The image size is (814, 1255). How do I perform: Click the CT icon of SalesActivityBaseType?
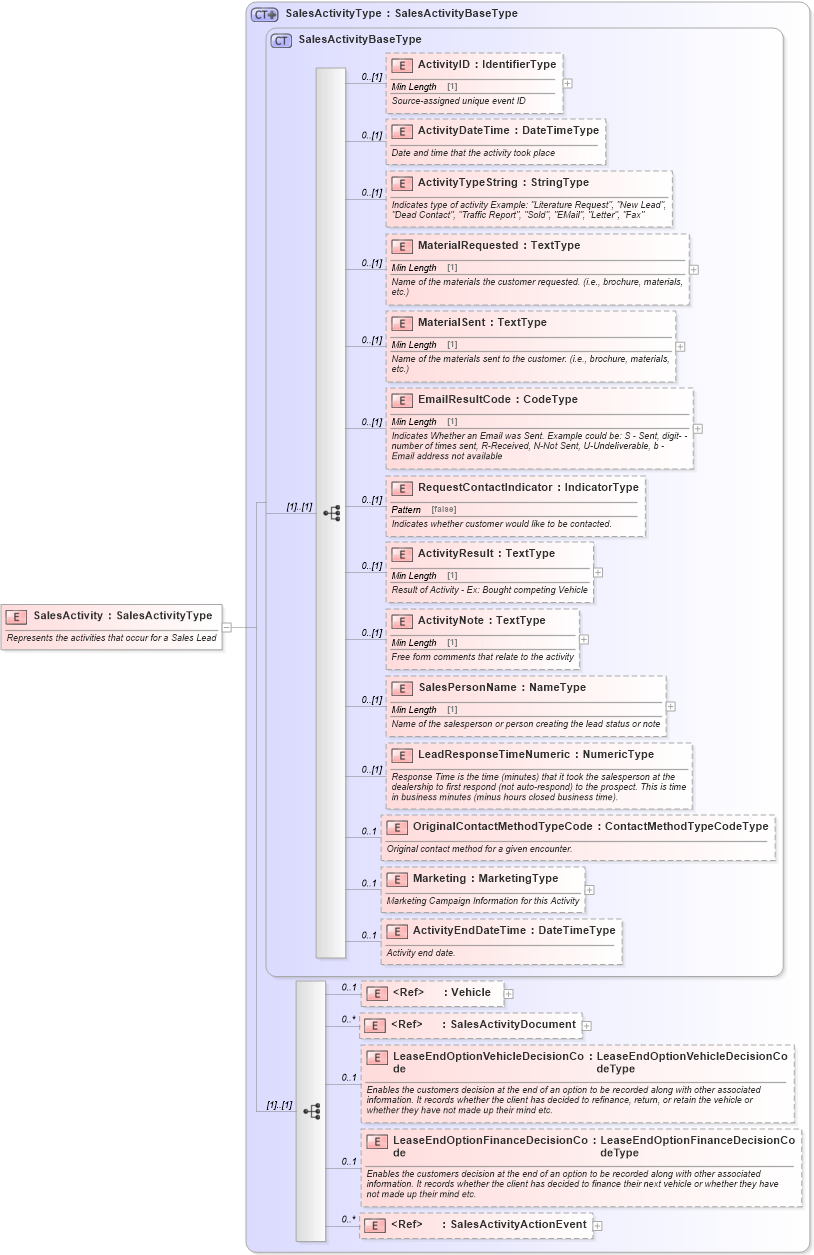coord(280,40)
